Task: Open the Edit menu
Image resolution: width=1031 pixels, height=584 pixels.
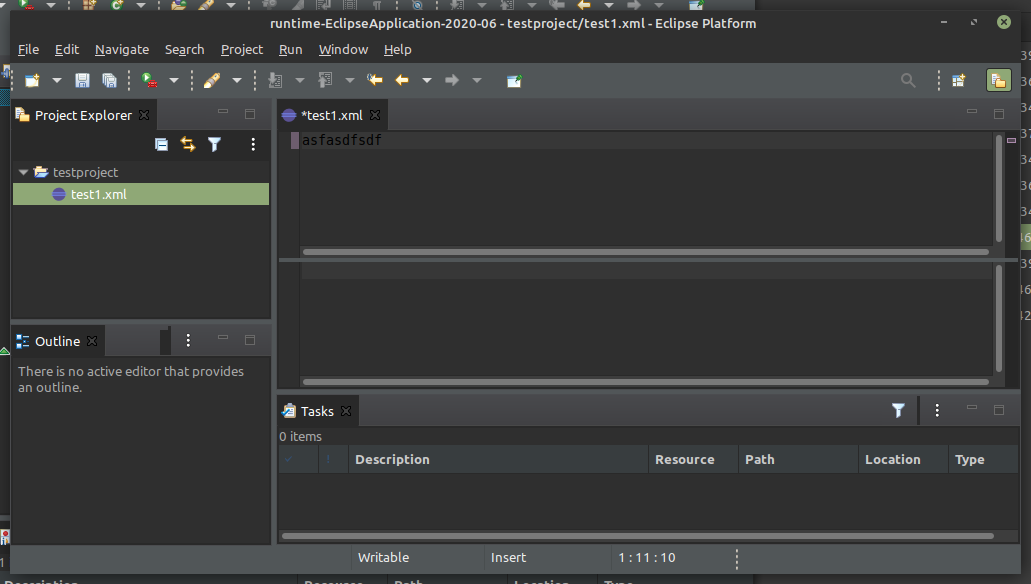Action: (66, 49)
